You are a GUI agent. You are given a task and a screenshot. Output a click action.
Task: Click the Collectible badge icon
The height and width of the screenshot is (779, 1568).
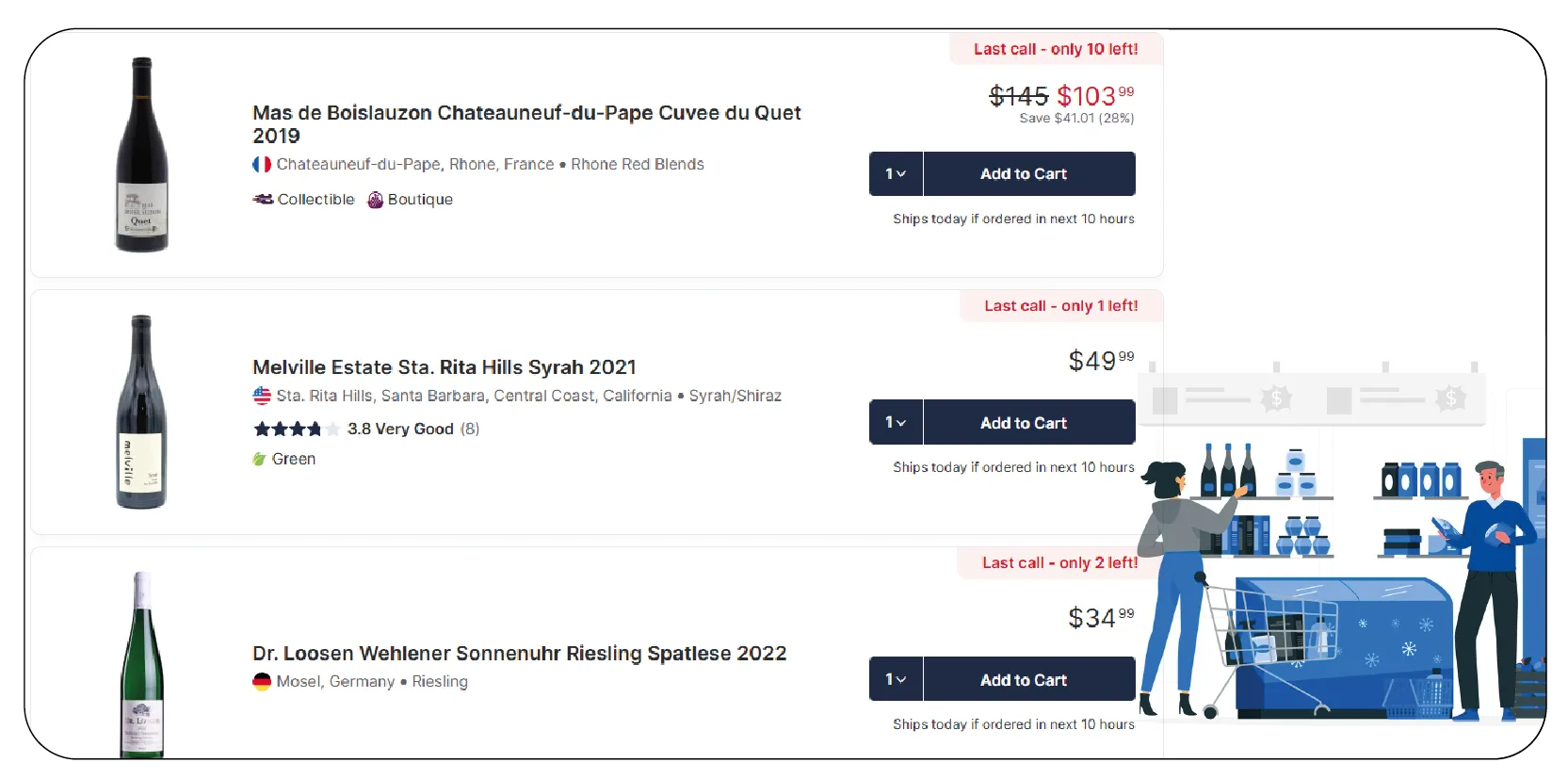262,200
